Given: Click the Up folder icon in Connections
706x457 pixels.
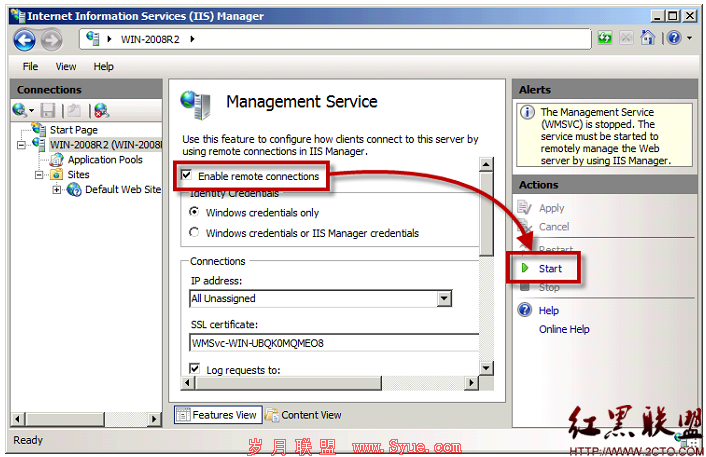Looking at the screenshot, I should (75, 110).
